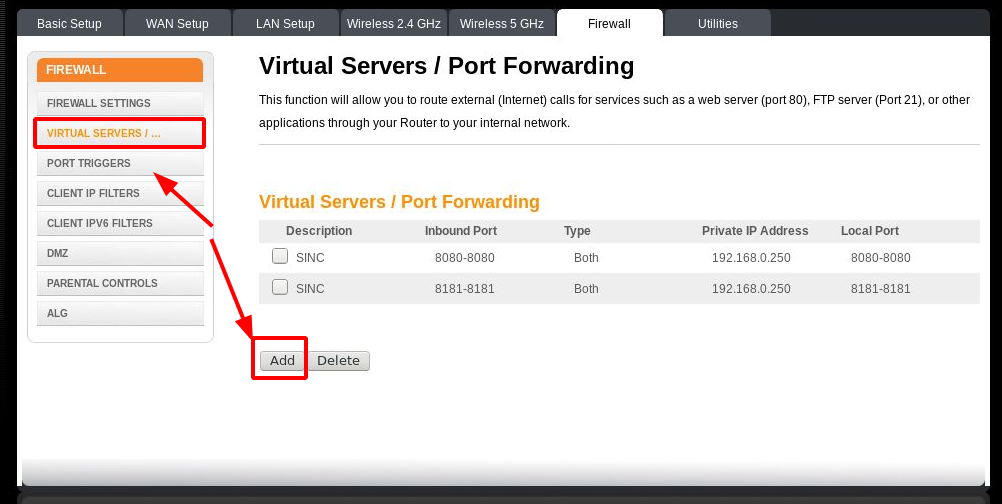Click Both type in the 8181 row

pyautogui.click(x=586, y=289)
